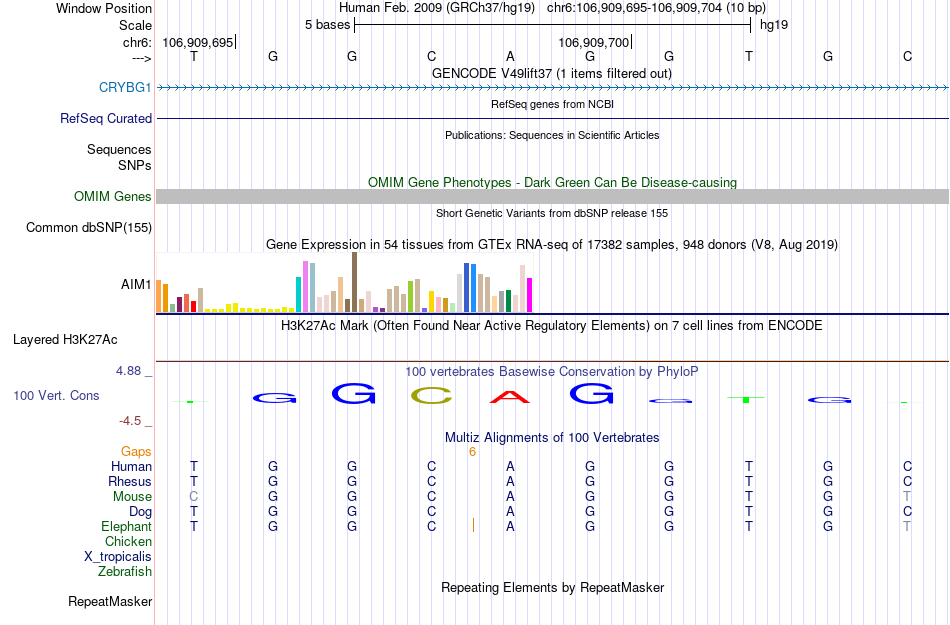
Task: Click the turquoise bar in GTEx expression chart
Action: click(x=298, y=294)
